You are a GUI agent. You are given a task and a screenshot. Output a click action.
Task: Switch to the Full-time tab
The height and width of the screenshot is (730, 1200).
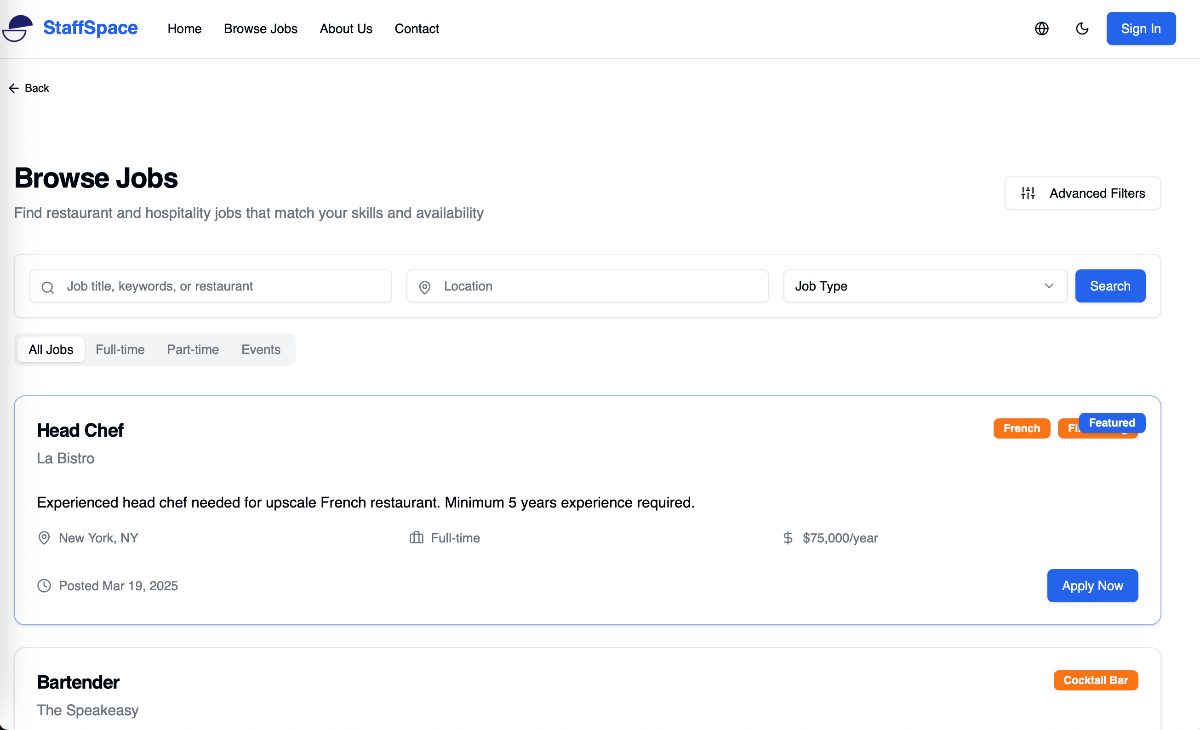click(120, 350)
